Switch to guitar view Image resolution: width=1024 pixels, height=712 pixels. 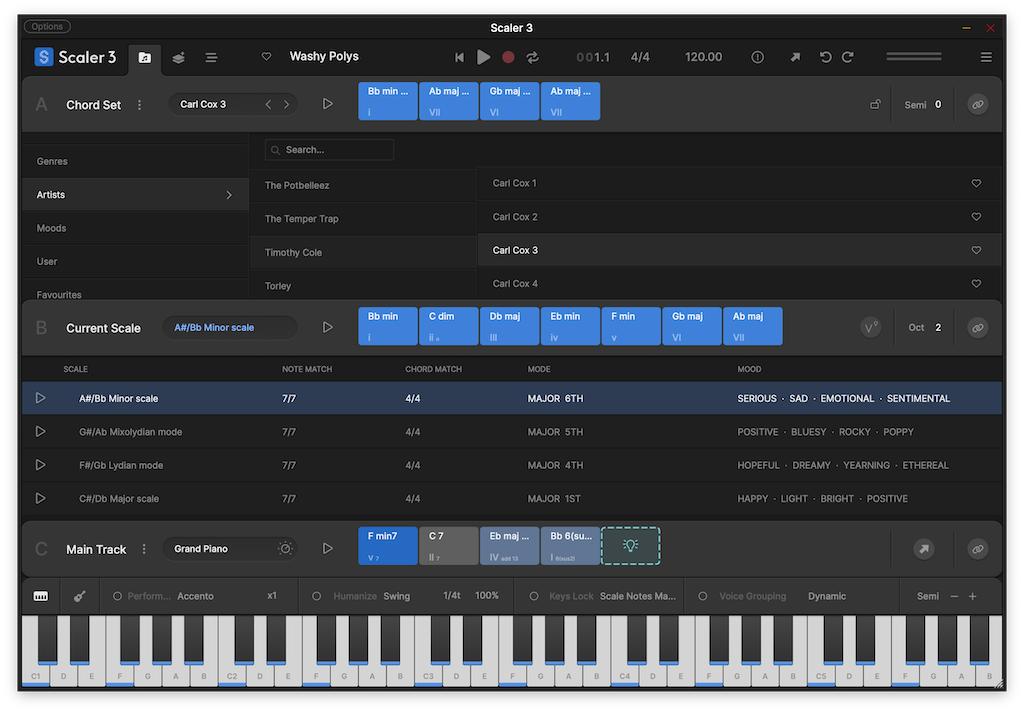[x=79, y=596]
